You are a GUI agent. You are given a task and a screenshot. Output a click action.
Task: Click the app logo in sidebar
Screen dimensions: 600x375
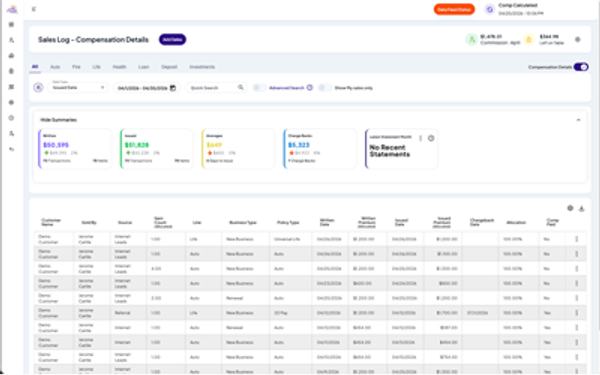click(x=12, y=9)
